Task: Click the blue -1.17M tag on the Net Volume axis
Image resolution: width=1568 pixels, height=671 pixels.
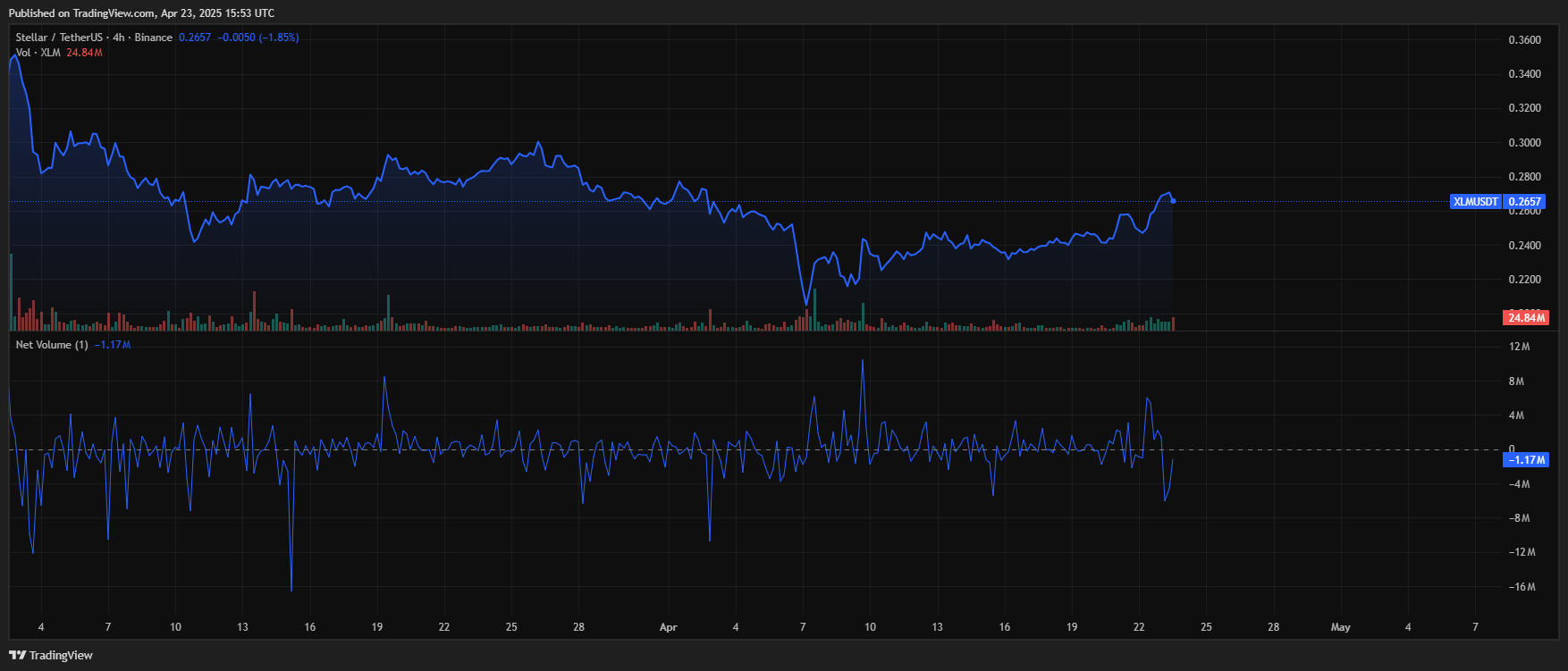Action: tap(1527, 460)
